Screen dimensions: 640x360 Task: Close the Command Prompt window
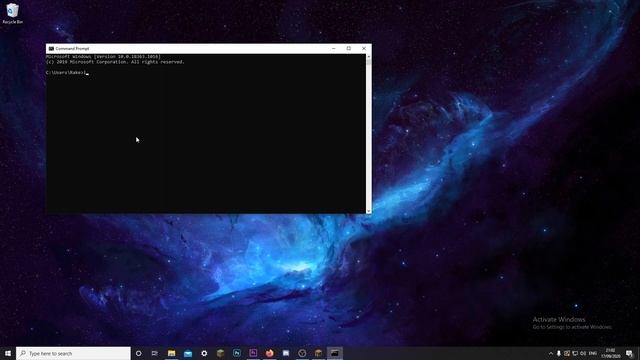point(364,49)
